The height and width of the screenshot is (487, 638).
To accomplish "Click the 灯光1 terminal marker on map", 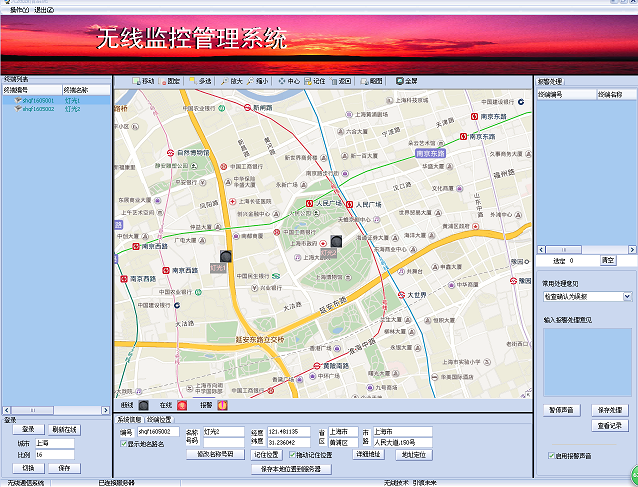I will 227,258.
